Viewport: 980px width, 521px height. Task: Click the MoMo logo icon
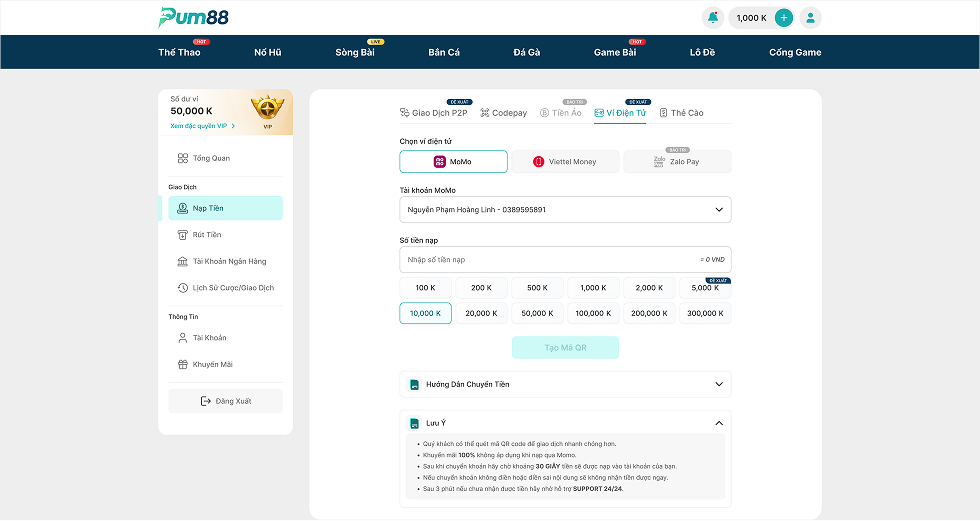pyautogui.click(x=440, y=162)
